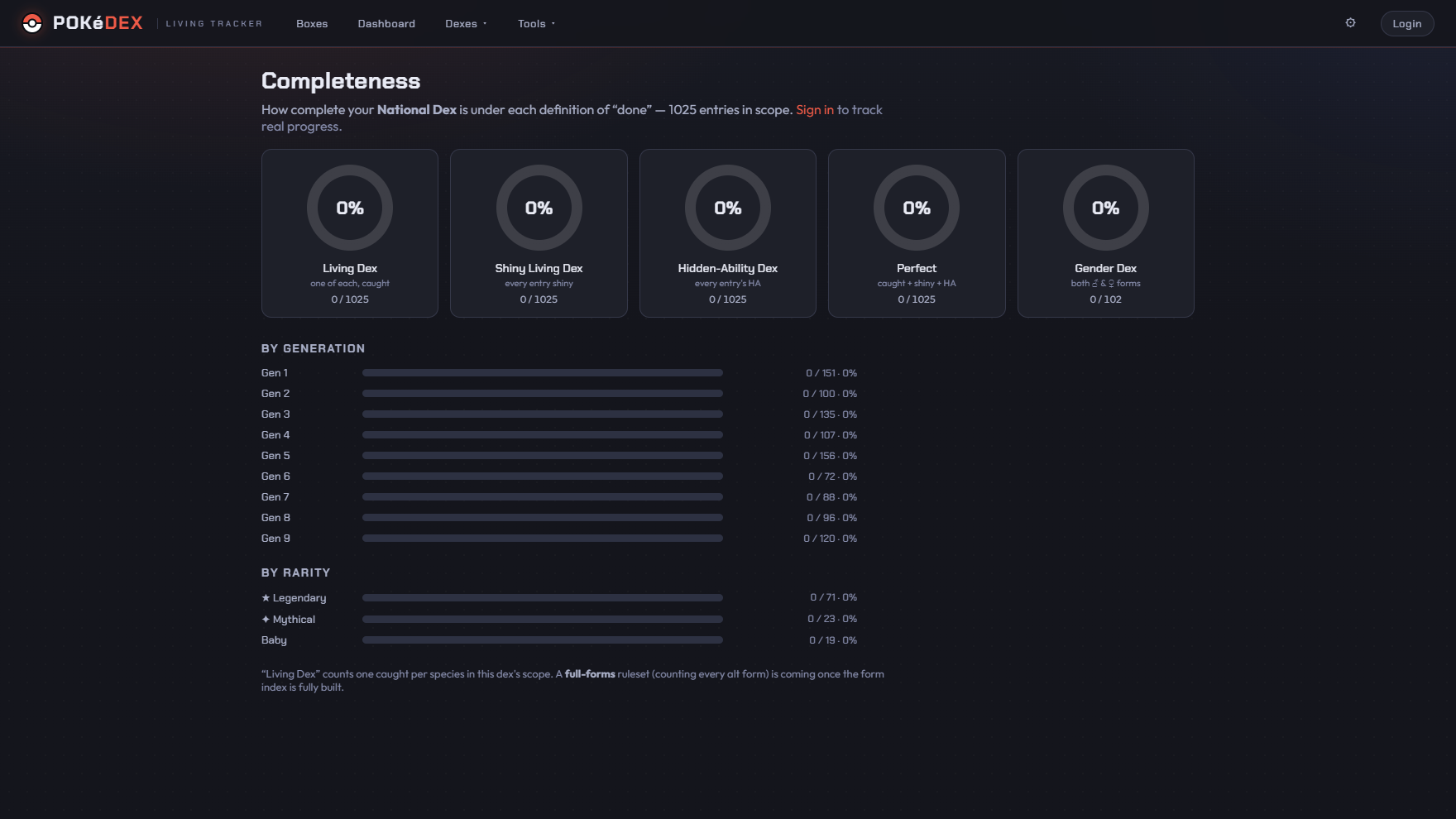The width and height of the screenshot is (1456, 819).
Task: Click the Mythical sparkle icon
Action: [x=266, y=620]
